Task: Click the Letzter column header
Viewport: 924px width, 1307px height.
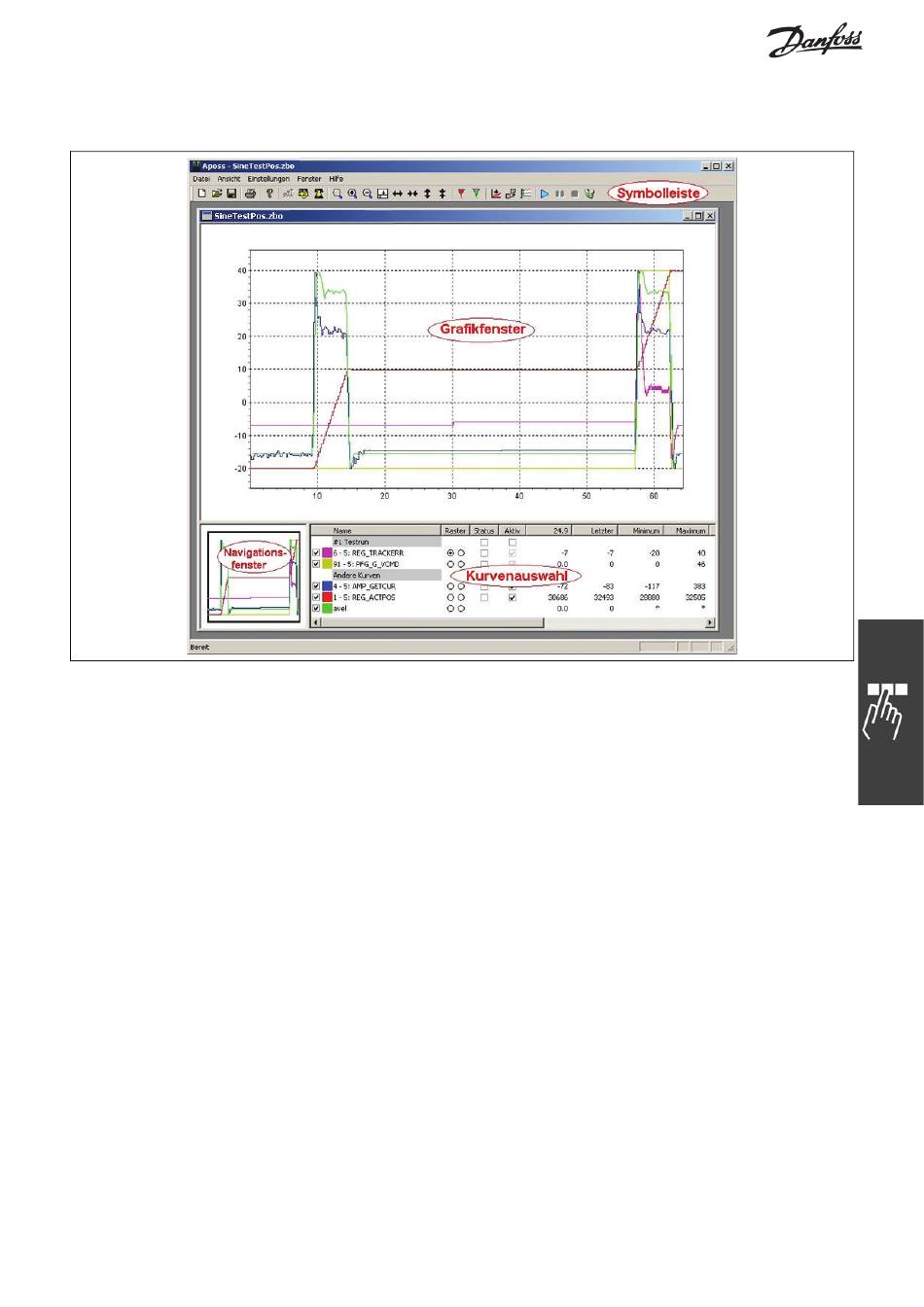Action: (x=595, y=531)
